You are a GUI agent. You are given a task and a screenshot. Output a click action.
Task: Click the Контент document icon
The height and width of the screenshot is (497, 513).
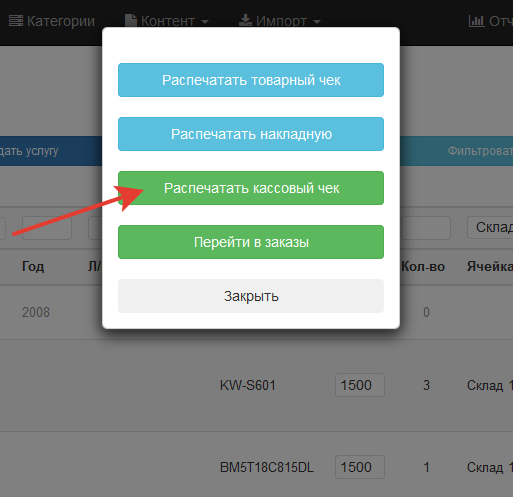131,21
